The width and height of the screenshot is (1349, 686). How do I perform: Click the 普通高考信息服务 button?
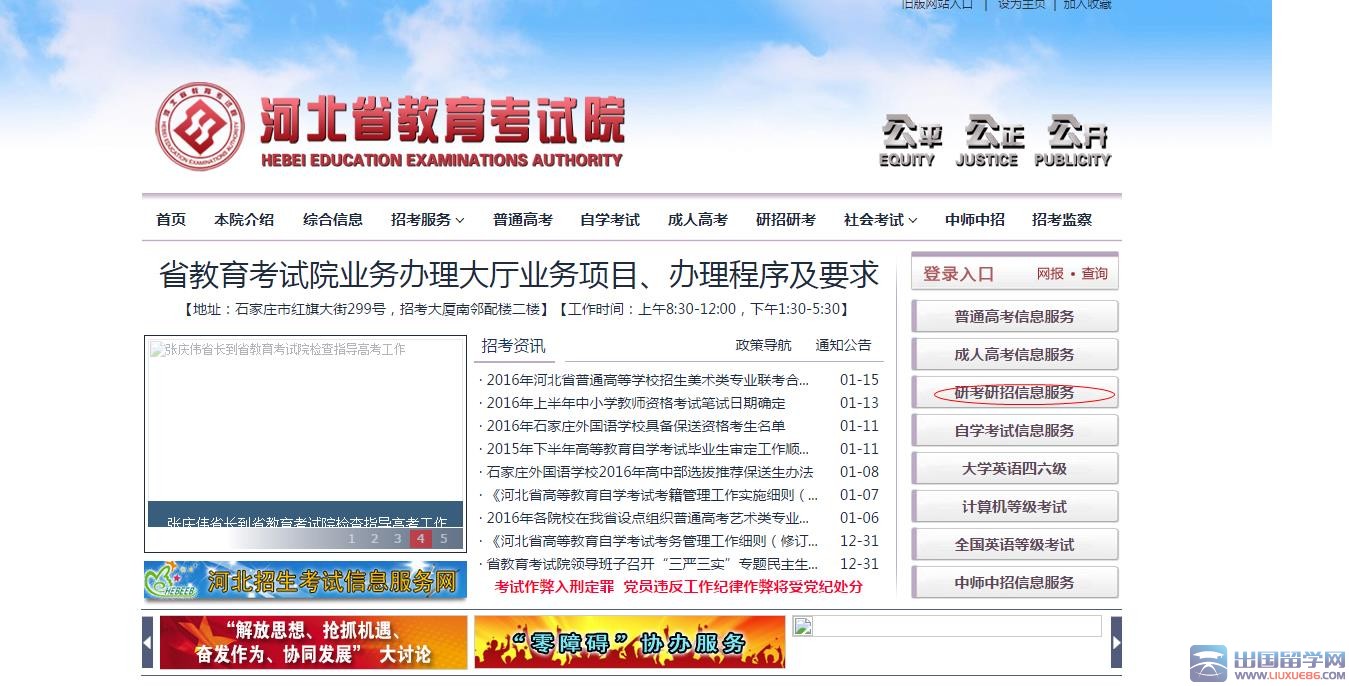1014,317
